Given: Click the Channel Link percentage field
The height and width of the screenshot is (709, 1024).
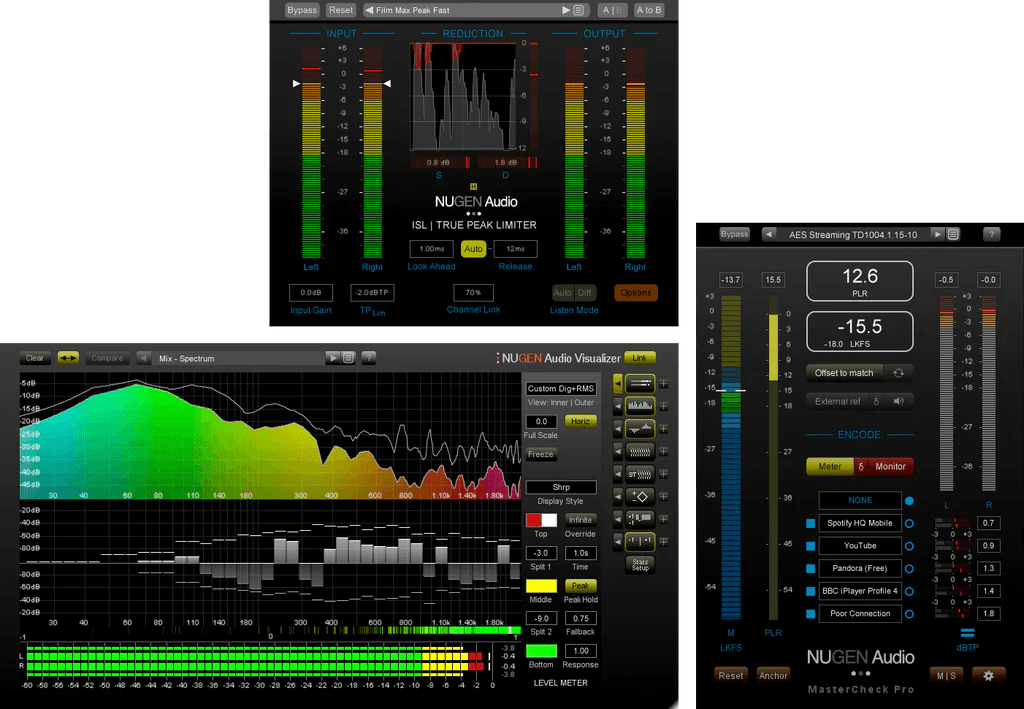Looking at the screenshot, I should [472, 292].
